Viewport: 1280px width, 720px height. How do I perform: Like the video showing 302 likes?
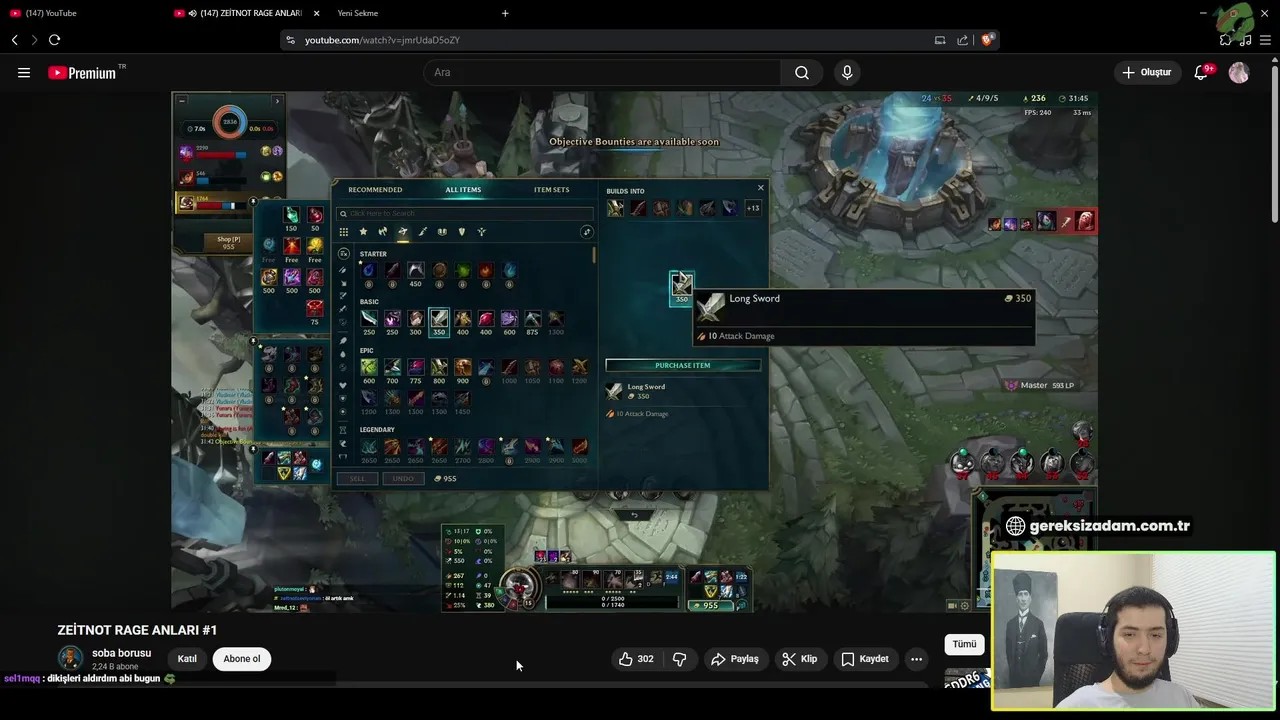click(x=636, y=659)
